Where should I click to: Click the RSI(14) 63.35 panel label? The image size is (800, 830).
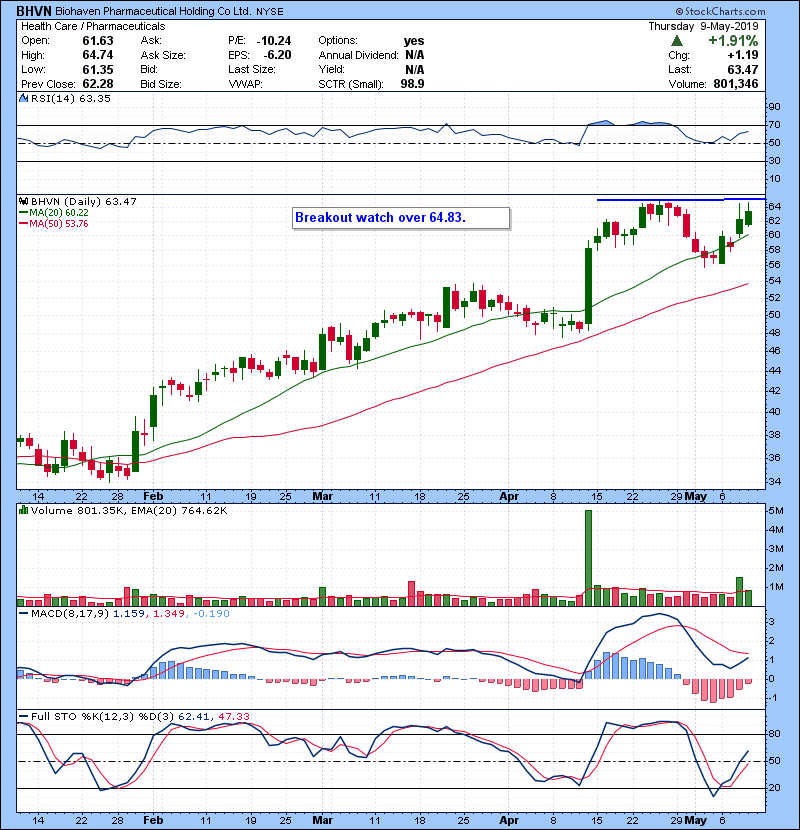pos(71,98)
